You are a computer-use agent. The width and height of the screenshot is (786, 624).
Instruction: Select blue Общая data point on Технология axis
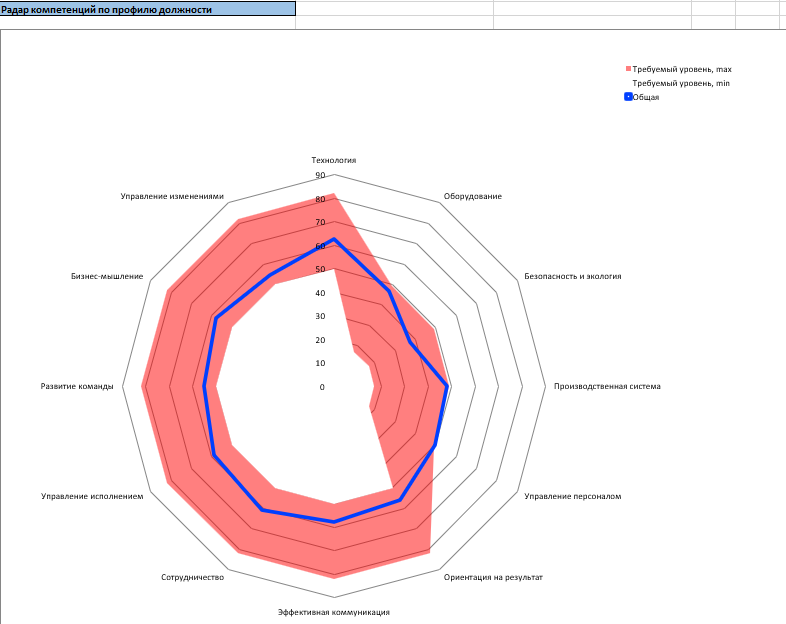click(334, 240)
